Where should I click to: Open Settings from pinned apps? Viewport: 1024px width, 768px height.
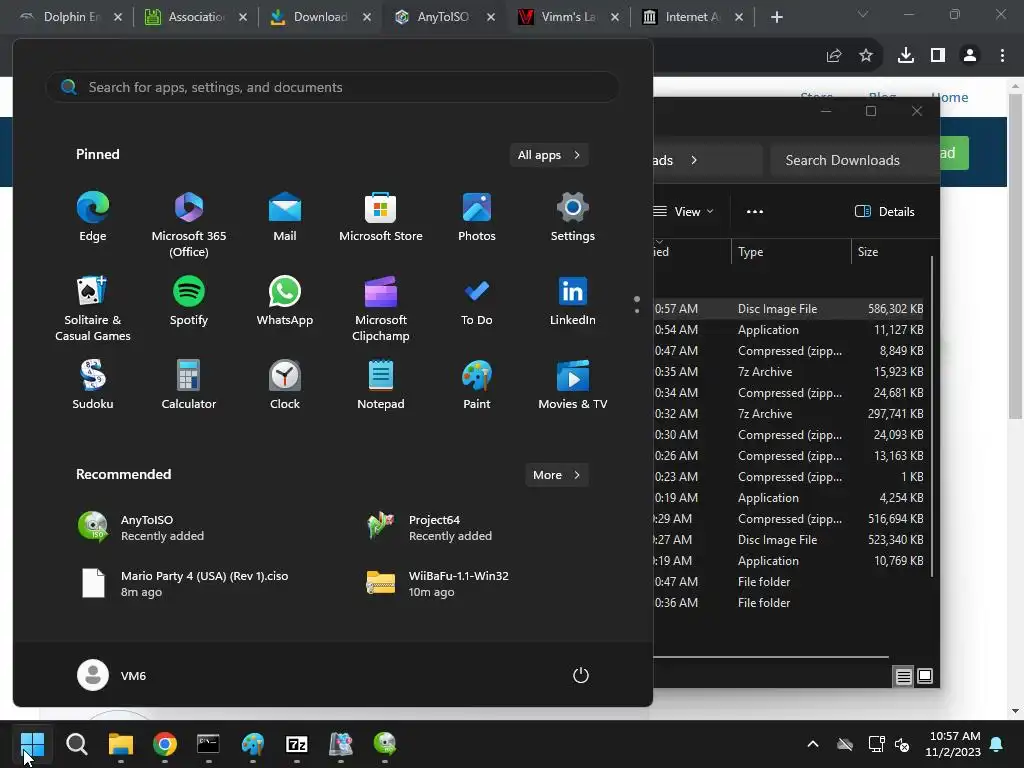pyautogui.click(x=573, y=218)
